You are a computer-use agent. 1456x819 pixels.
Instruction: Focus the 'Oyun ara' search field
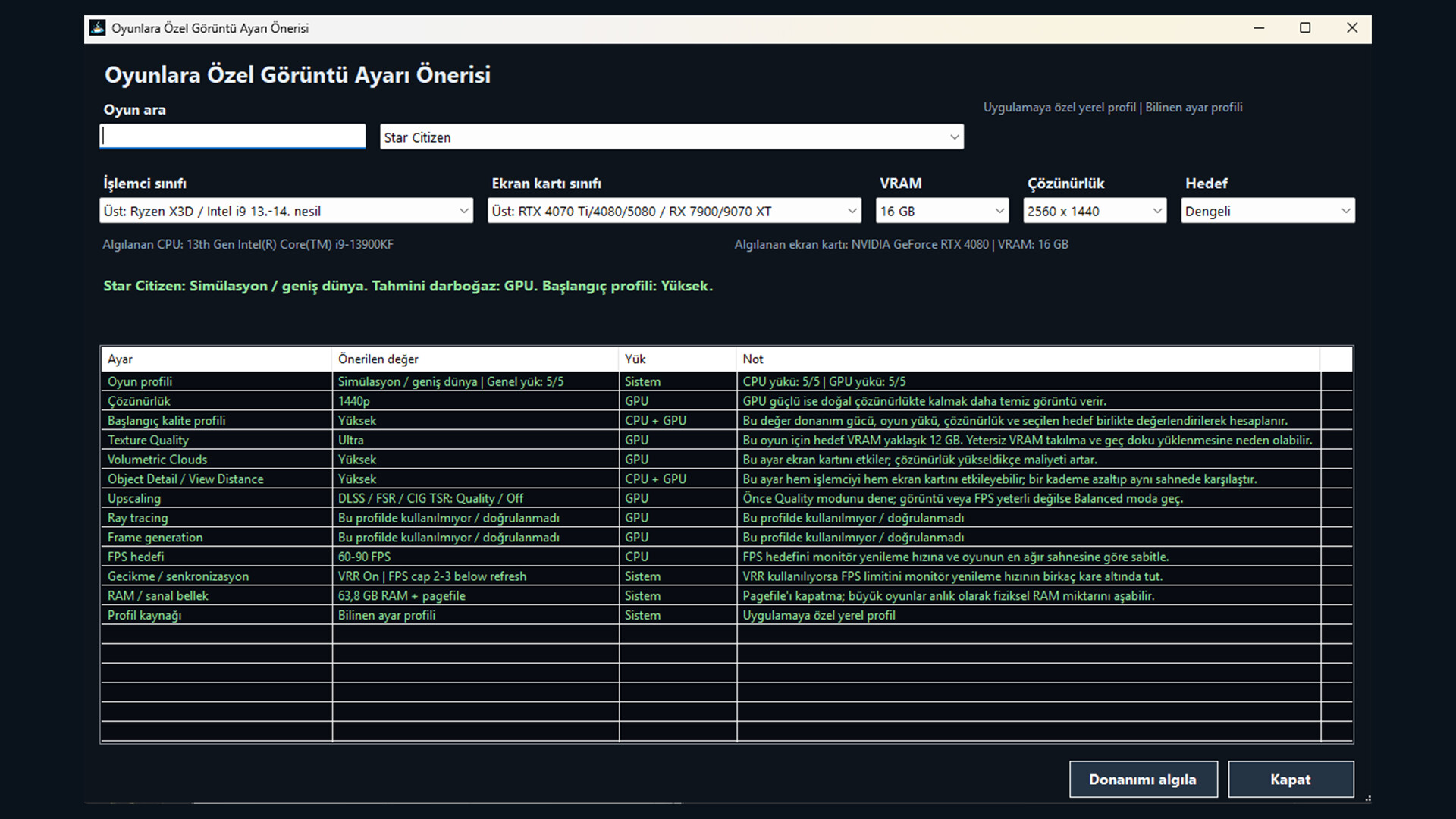click(x=233, y=136)
